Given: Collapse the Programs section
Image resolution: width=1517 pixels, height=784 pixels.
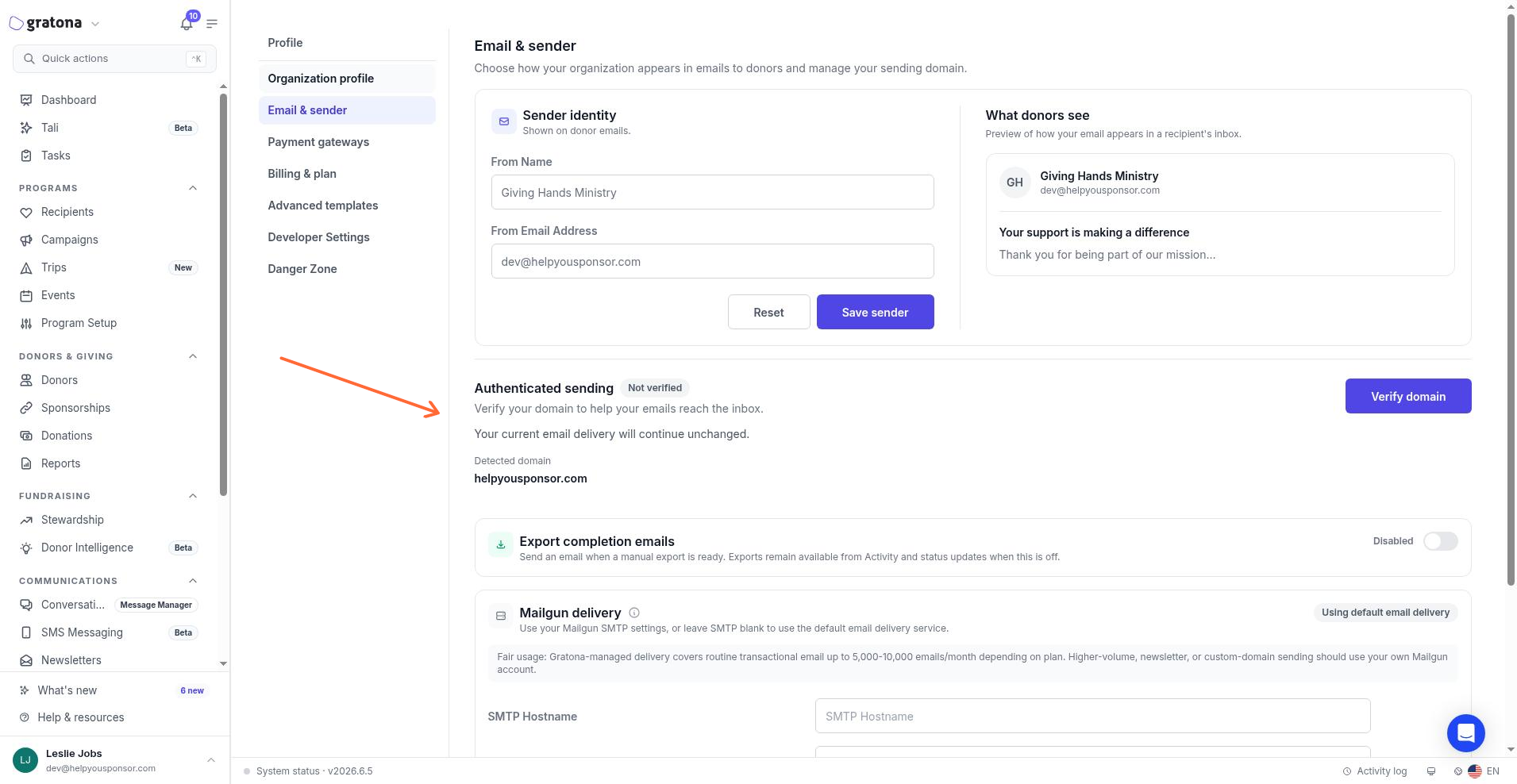Looking at the screenshot, I should click(x=193, y=188).
